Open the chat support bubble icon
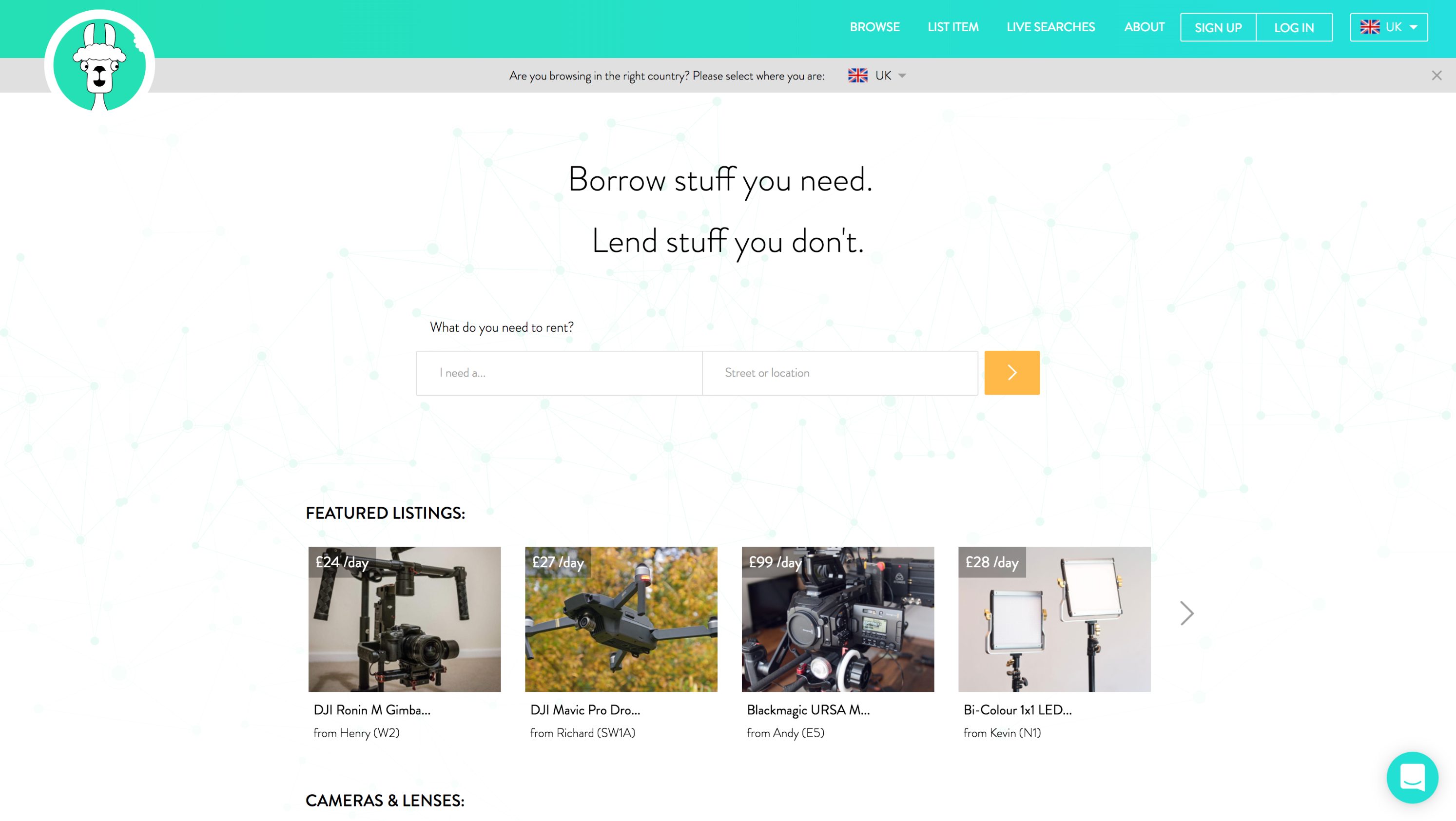The width and height of the screenshot is (1456, 821). [x=1412, y=778]
